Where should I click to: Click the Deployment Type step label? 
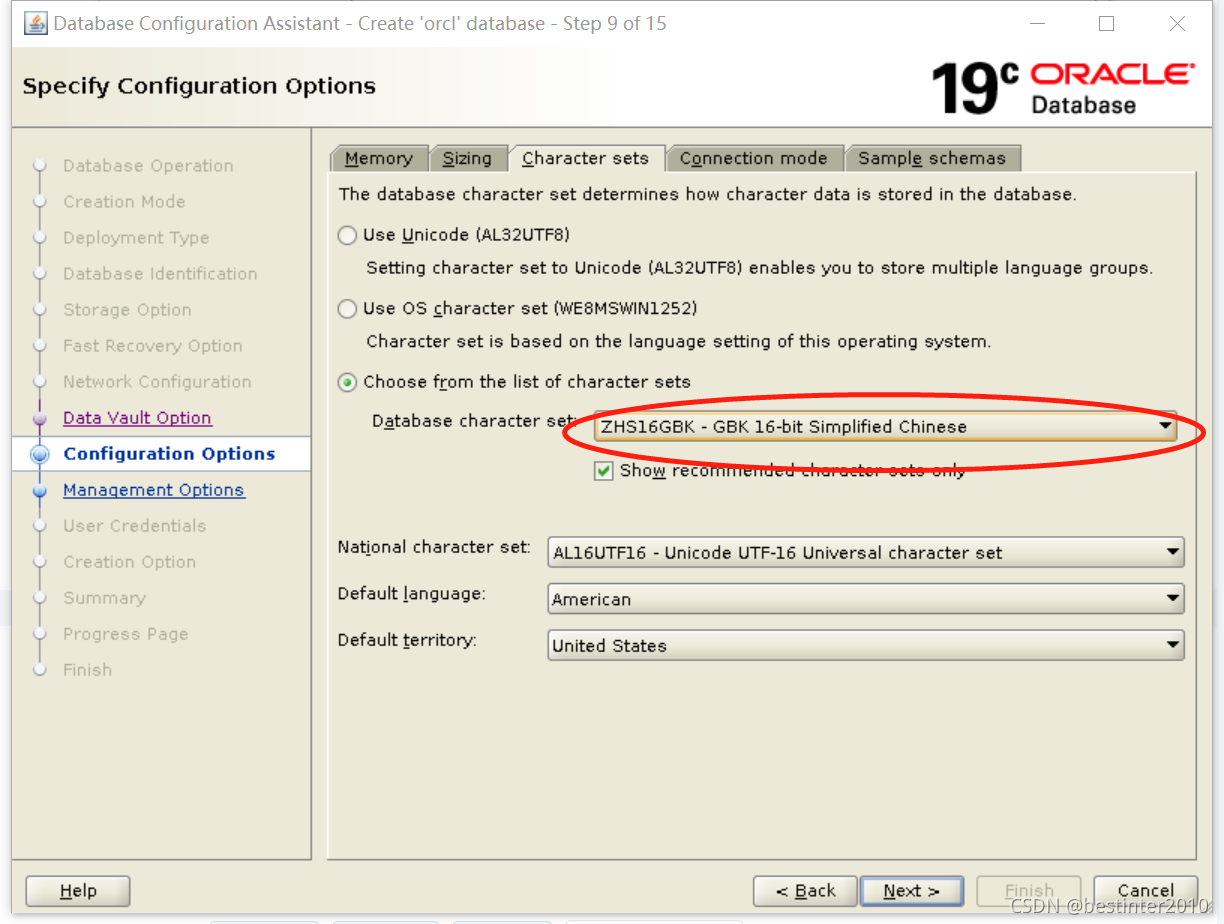pos(136,238)
